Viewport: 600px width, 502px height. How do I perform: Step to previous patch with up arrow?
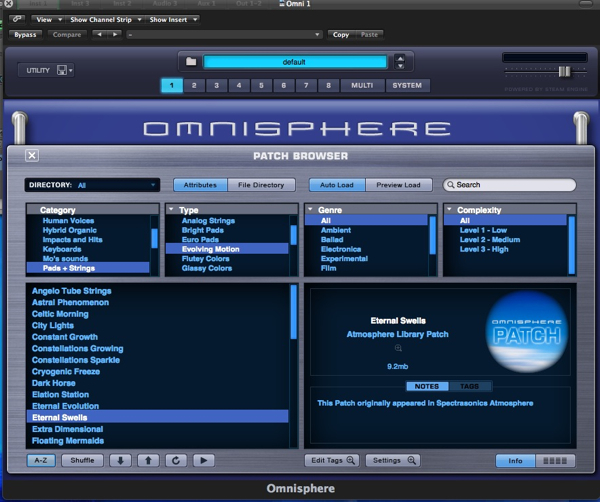click(148, 460)
